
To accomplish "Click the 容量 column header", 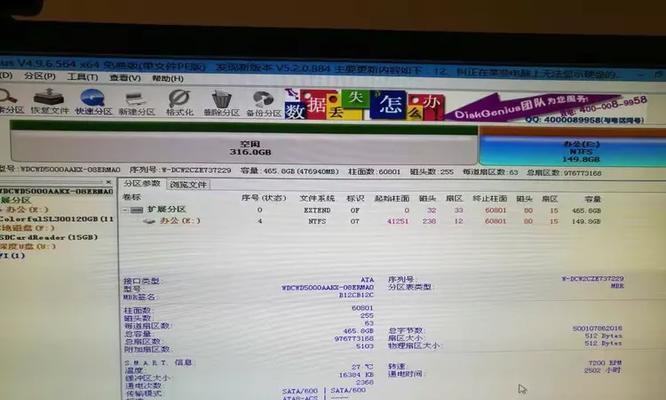I will point(592,199).
